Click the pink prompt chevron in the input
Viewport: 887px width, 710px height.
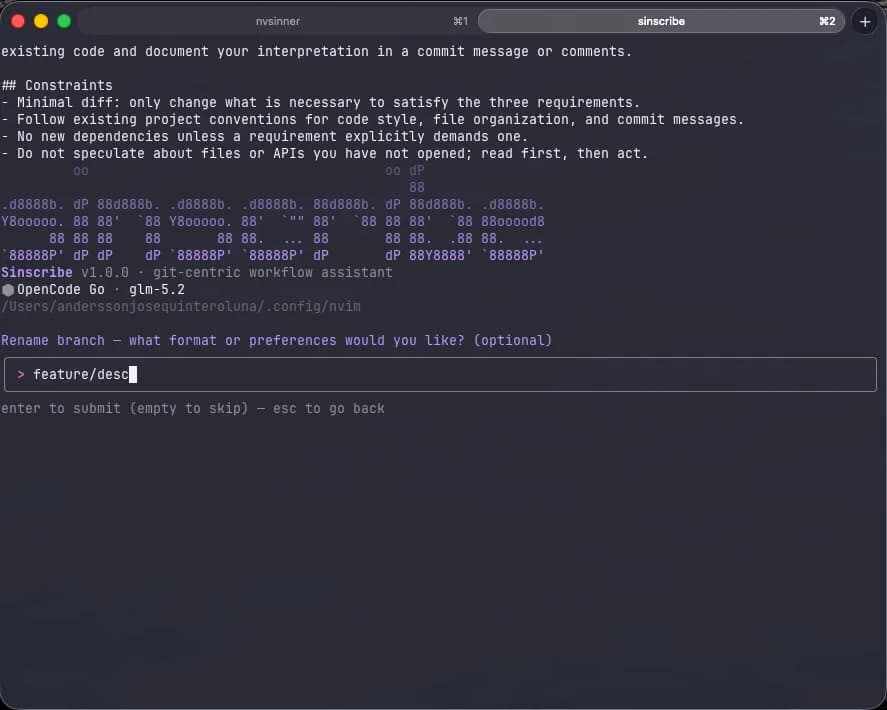[21, 375]
